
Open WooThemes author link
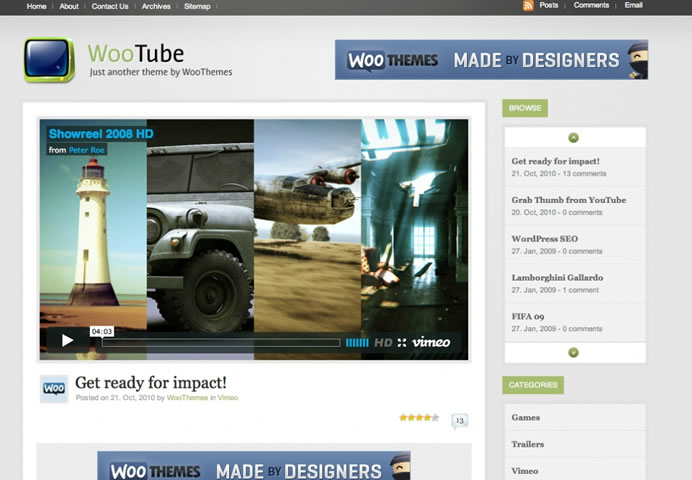click(187, 398)
